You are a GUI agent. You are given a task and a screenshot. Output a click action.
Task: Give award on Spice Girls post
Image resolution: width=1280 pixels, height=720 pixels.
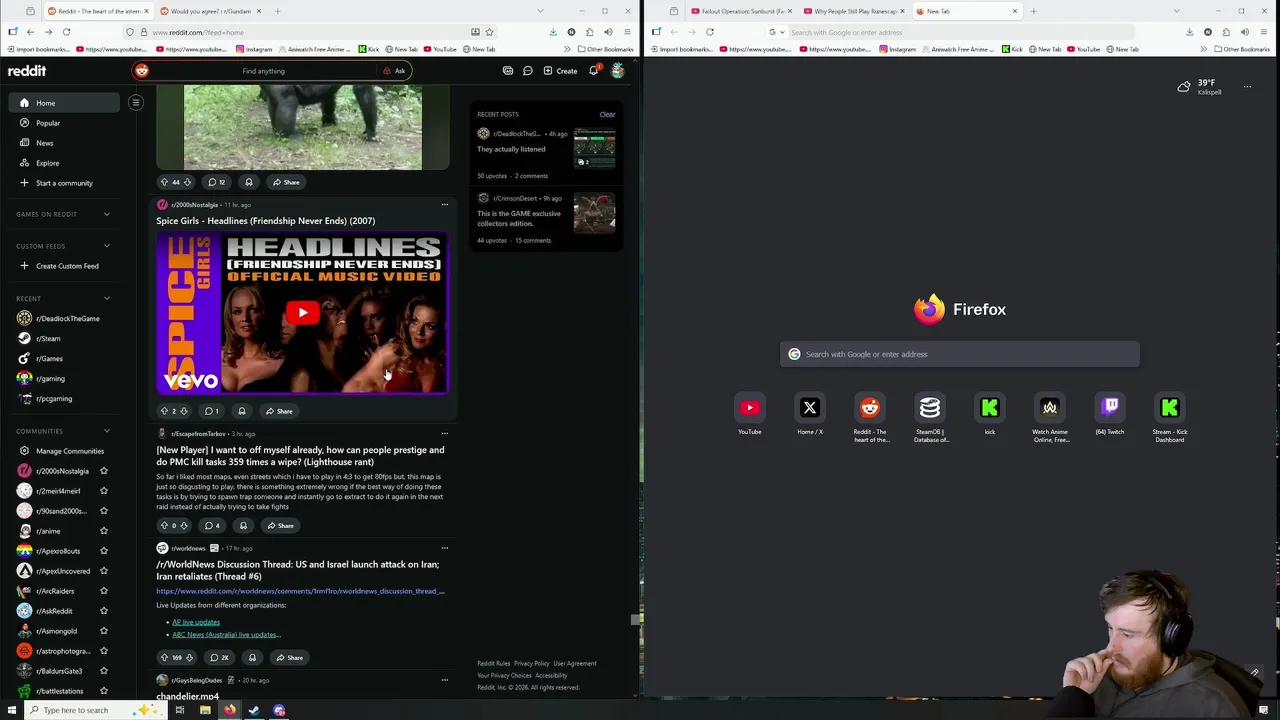click(x=242, y=411)
